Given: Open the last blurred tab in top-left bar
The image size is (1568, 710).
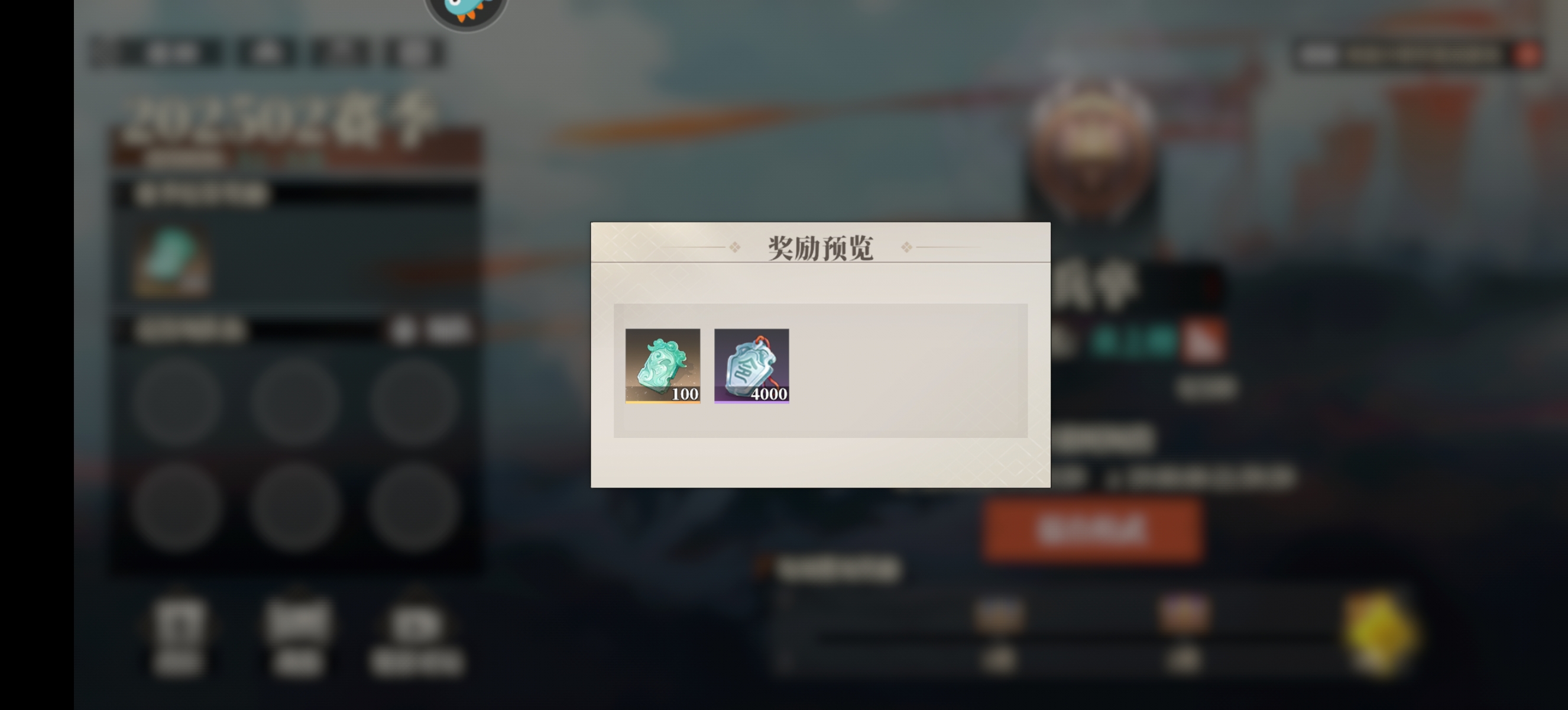Looking at the screenshot, I should [x=414, y=54].
